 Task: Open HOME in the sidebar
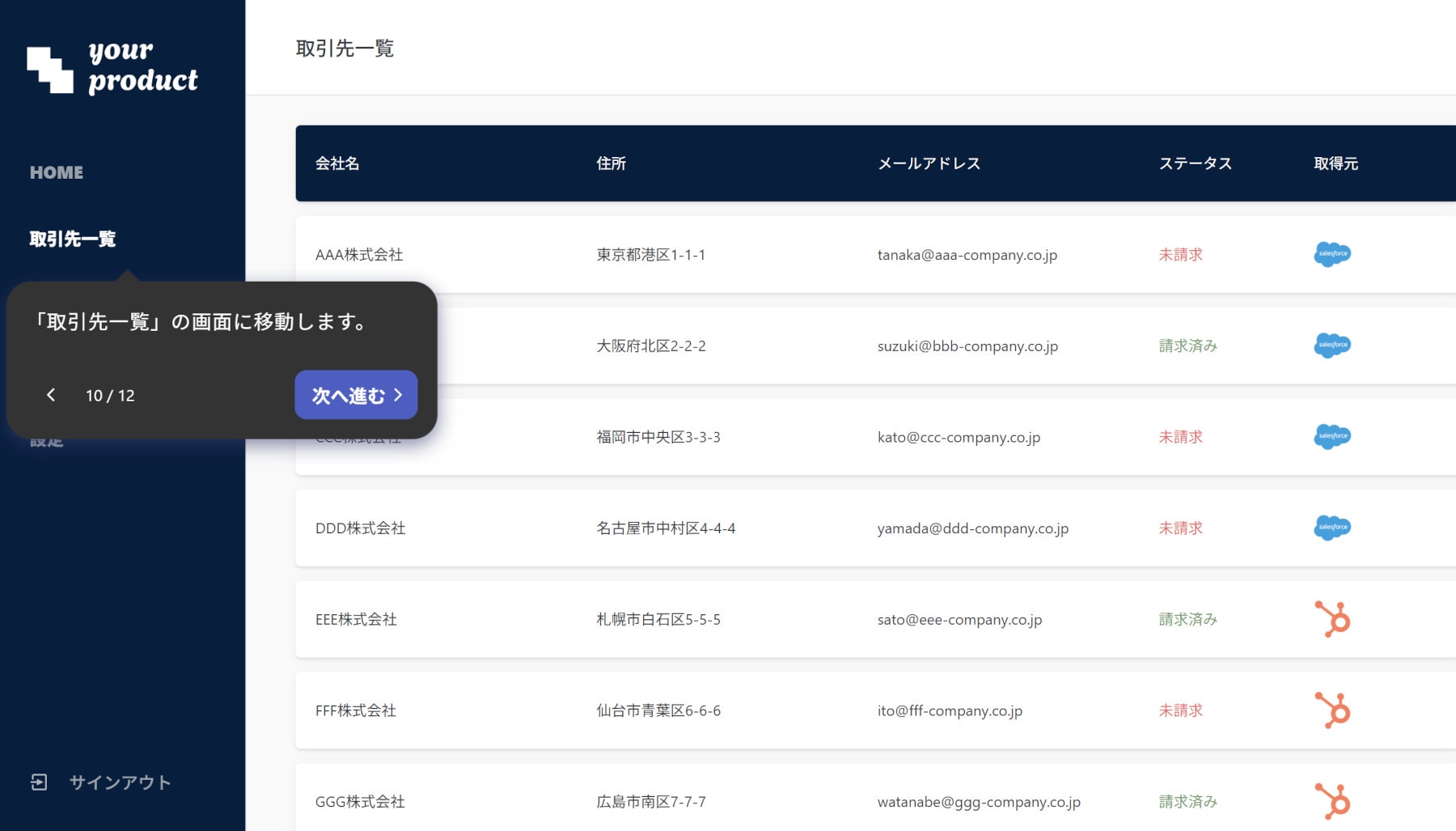click(x=57, y=172)
